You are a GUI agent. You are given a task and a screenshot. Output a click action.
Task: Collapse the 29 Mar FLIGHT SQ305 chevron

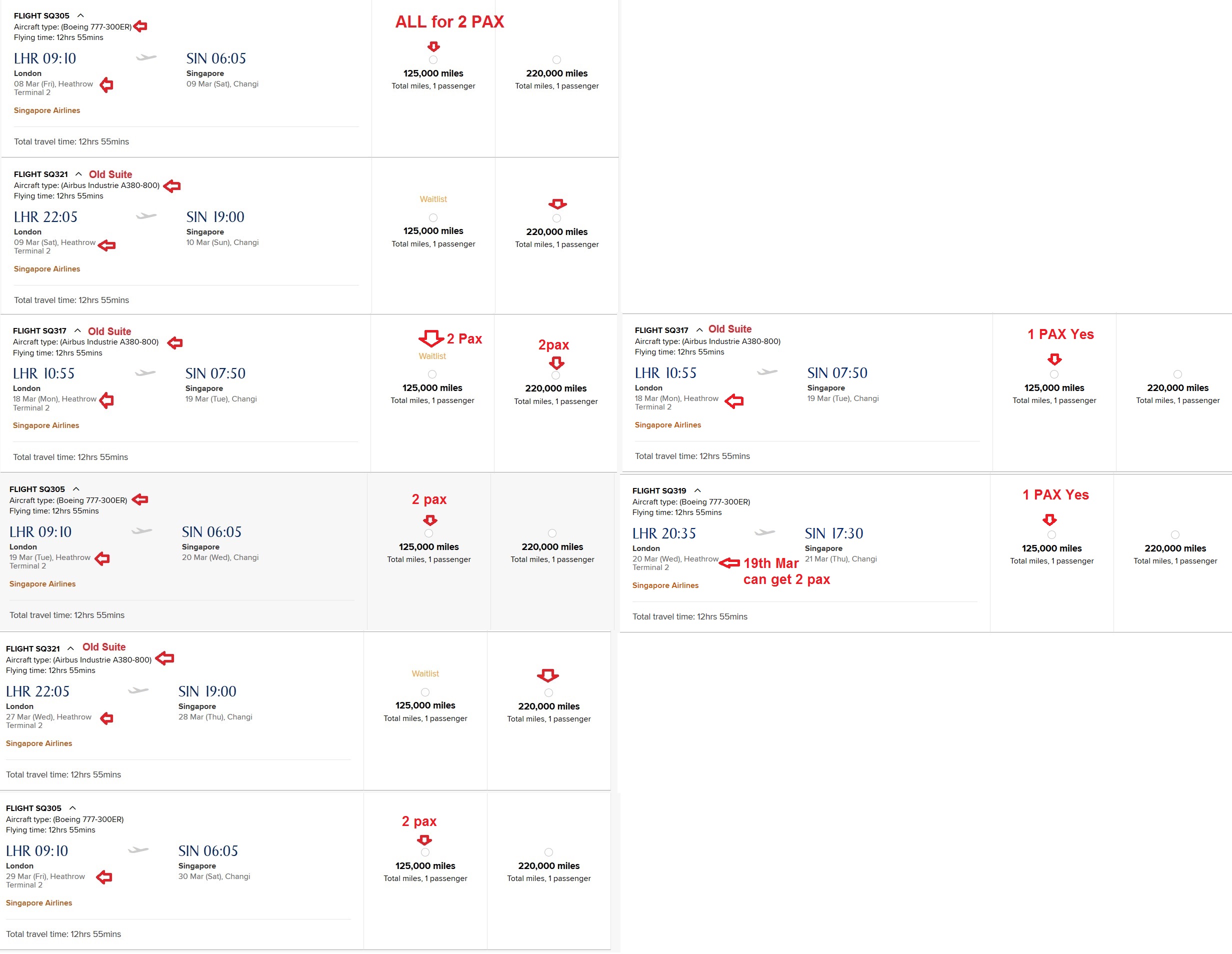[x=72, y=808]
